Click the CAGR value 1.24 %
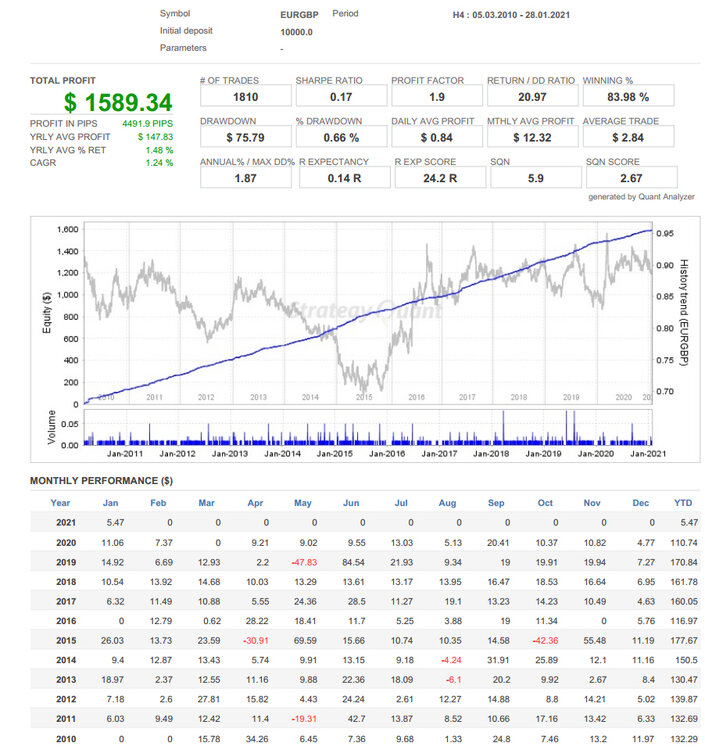 (159, 163)
